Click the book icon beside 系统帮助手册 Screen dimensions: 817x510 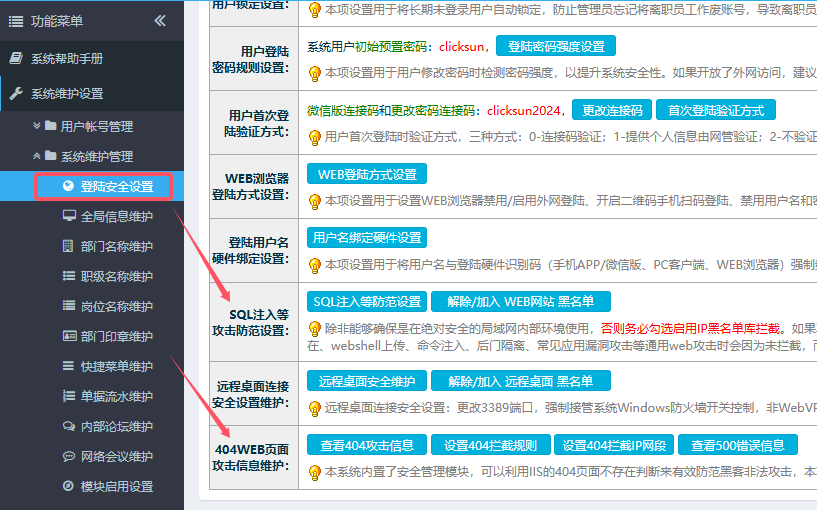click(x=15, y=59)
